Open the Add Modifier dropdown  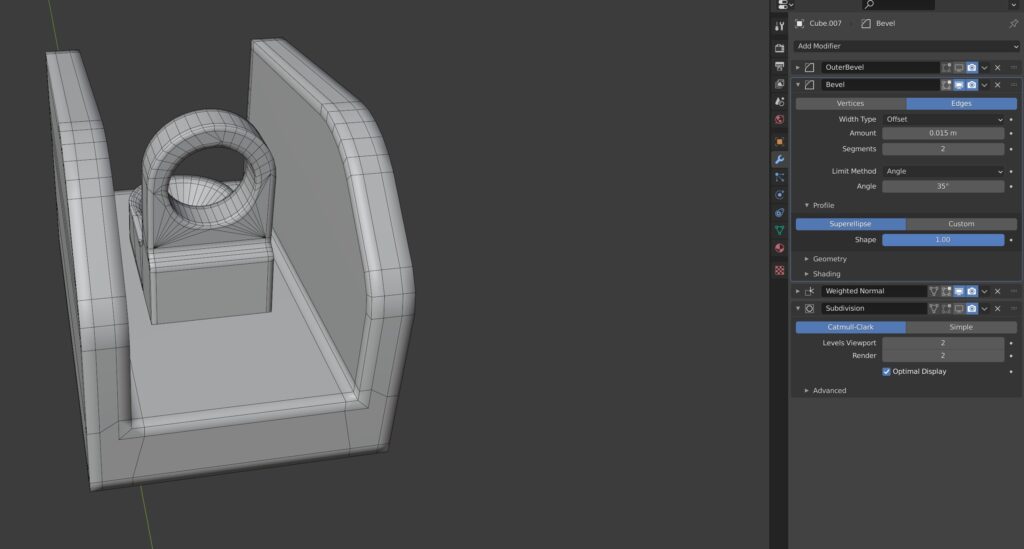coord(906,46)
